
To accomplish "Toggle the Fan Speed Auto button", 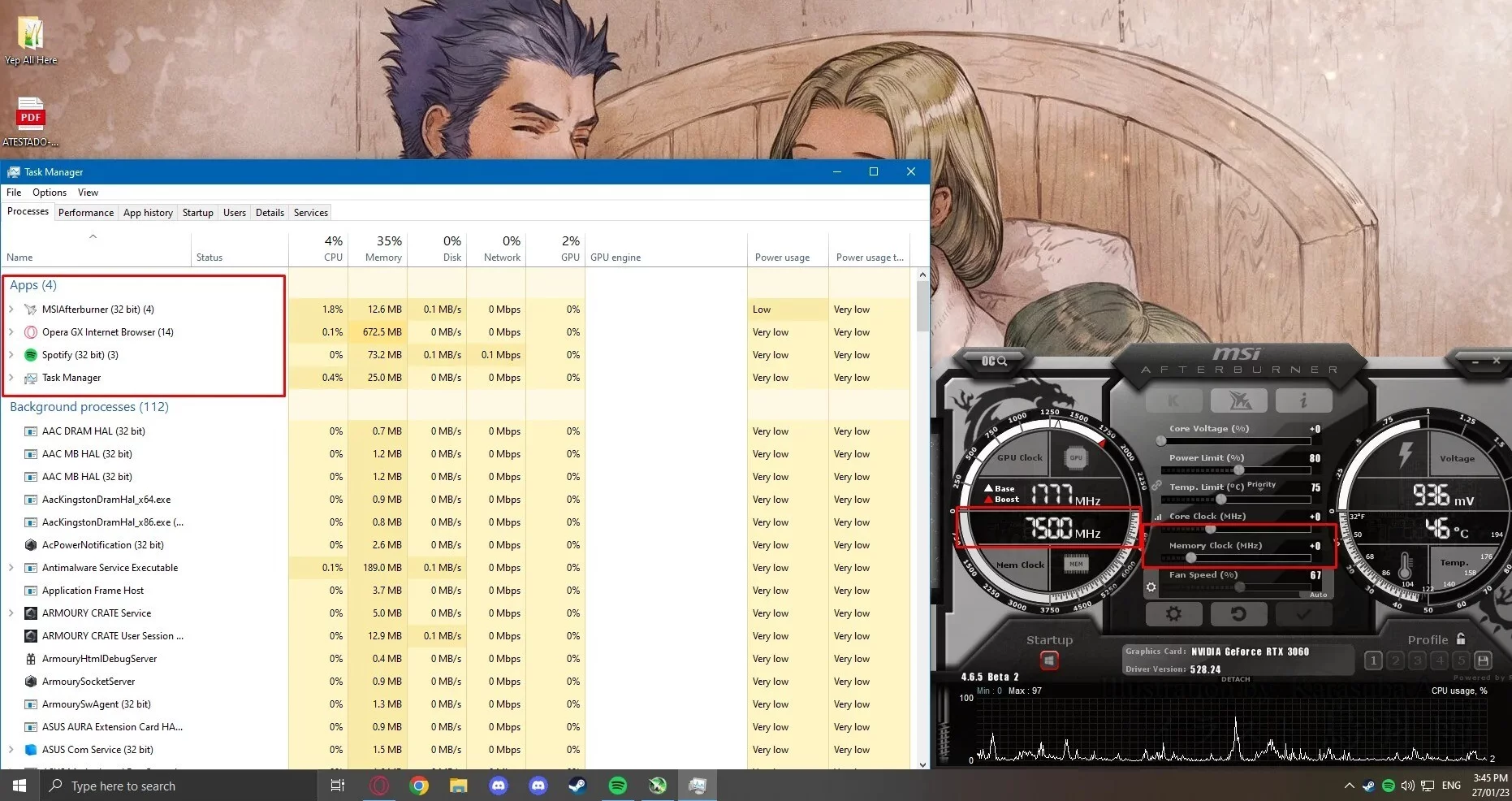I will tap(1319, 595).
